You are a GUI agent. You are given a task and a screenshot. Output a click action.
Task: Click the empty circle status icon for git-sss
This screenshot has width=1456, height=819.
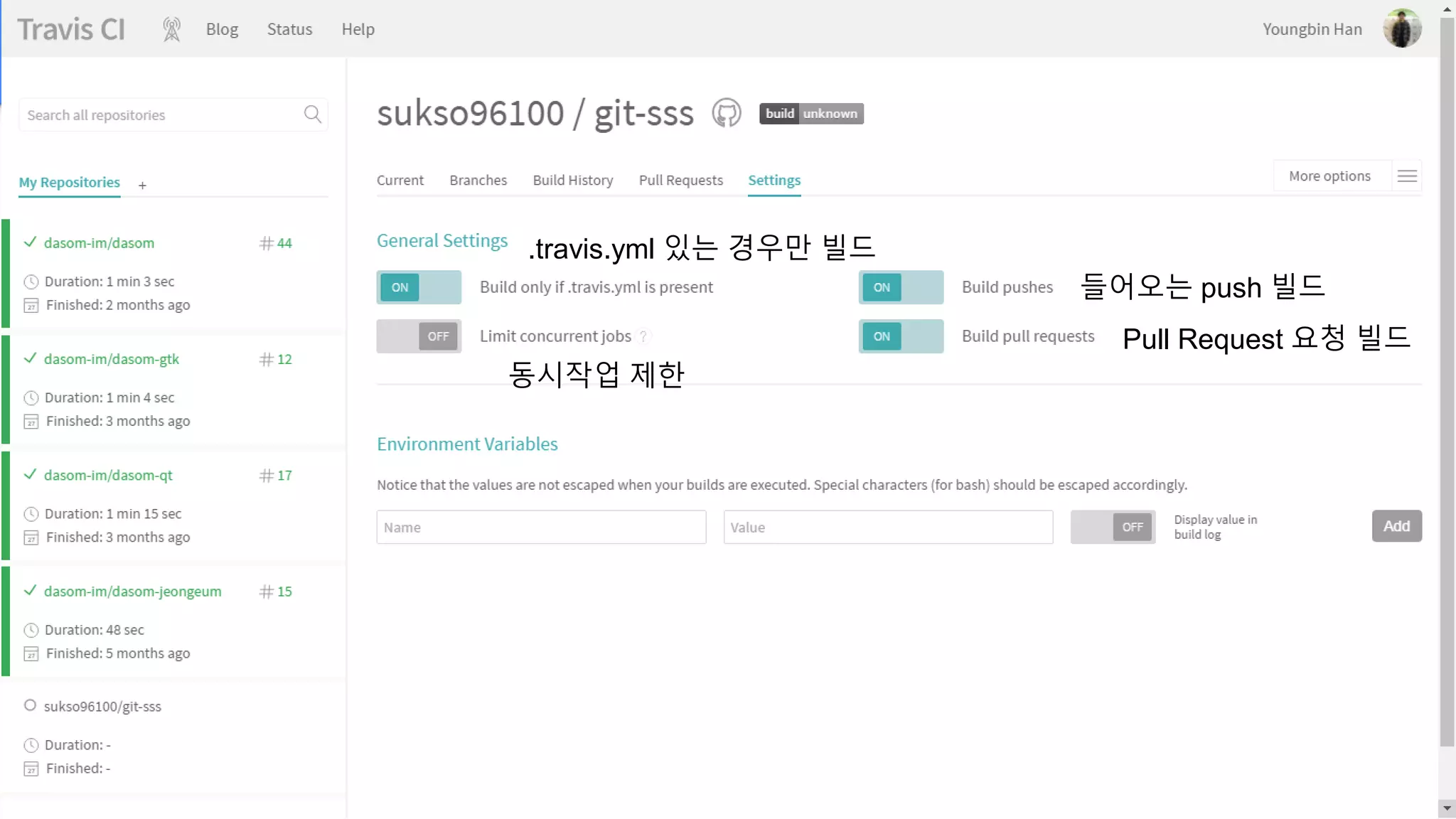[x=30, y=705]
